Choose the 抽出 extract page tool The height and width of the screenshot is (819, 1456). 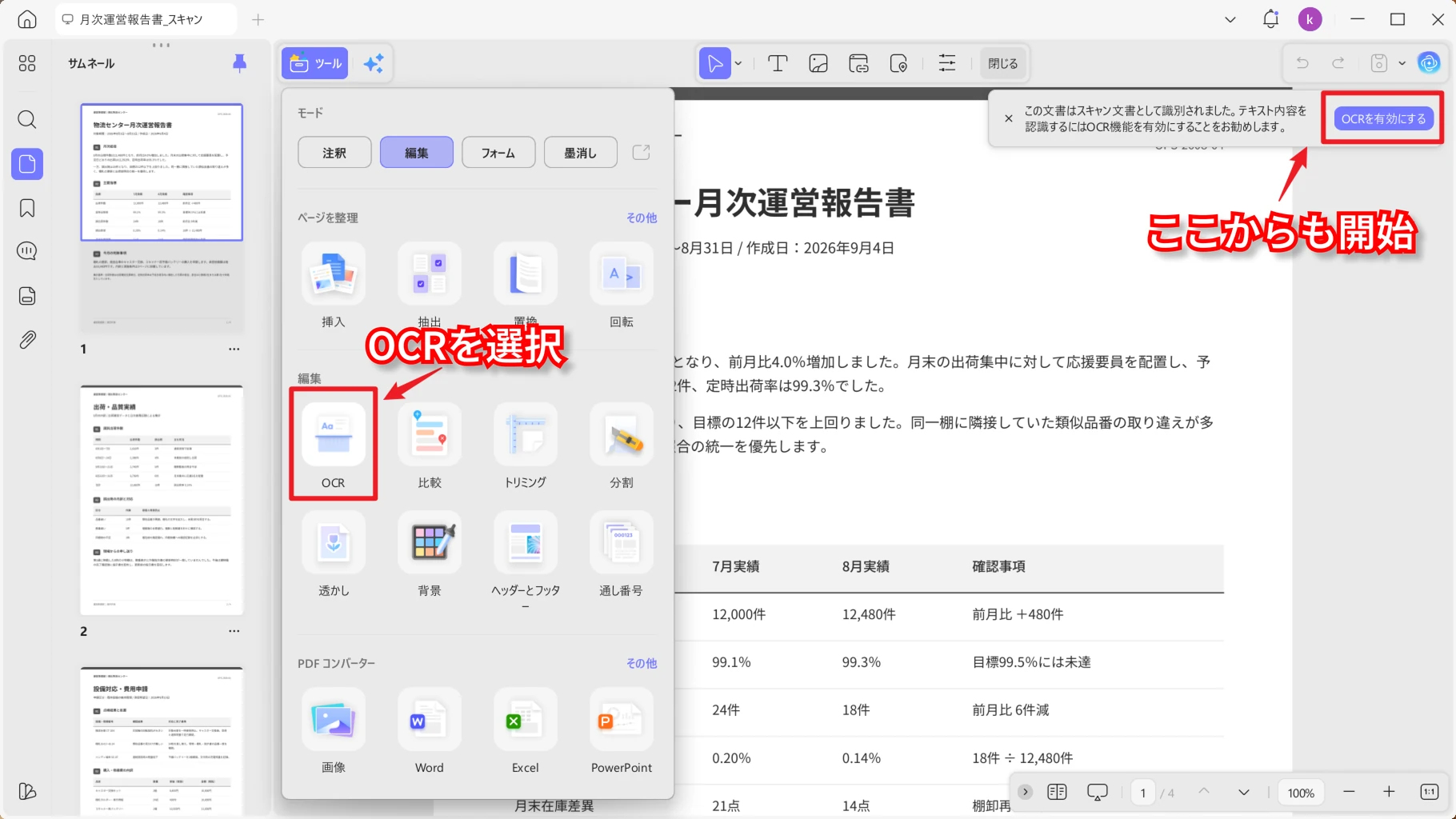[x=430, y=285]
